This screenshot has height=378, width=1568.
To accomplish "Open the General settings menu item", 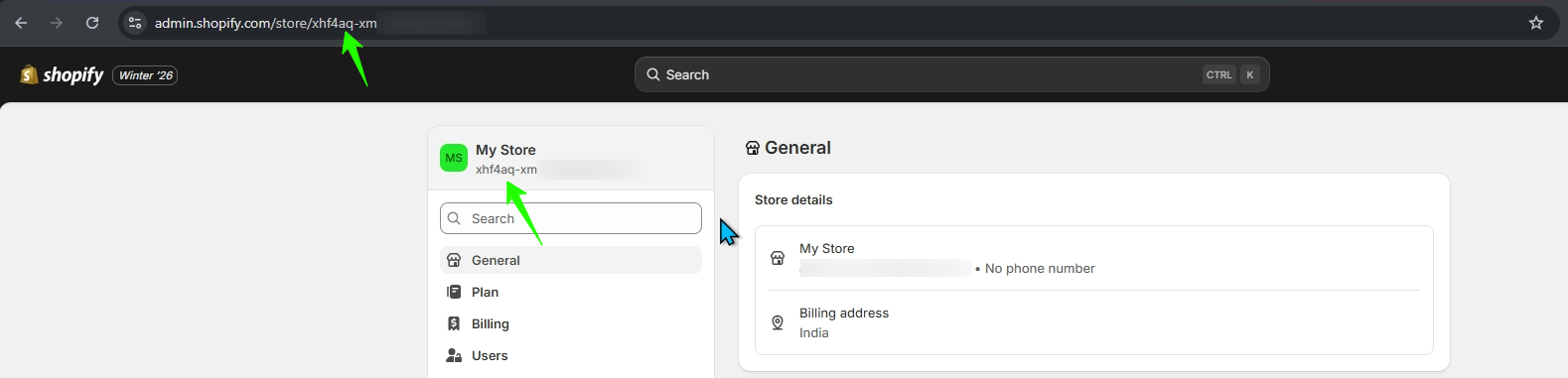I will point(571,260).
